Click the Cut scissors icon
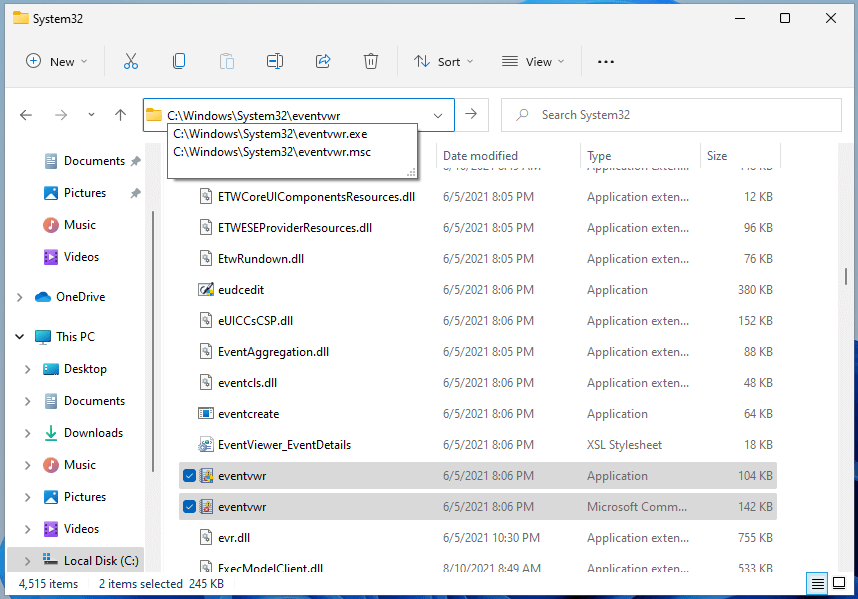This screenshot has width=858, height=599. point(131,61)
